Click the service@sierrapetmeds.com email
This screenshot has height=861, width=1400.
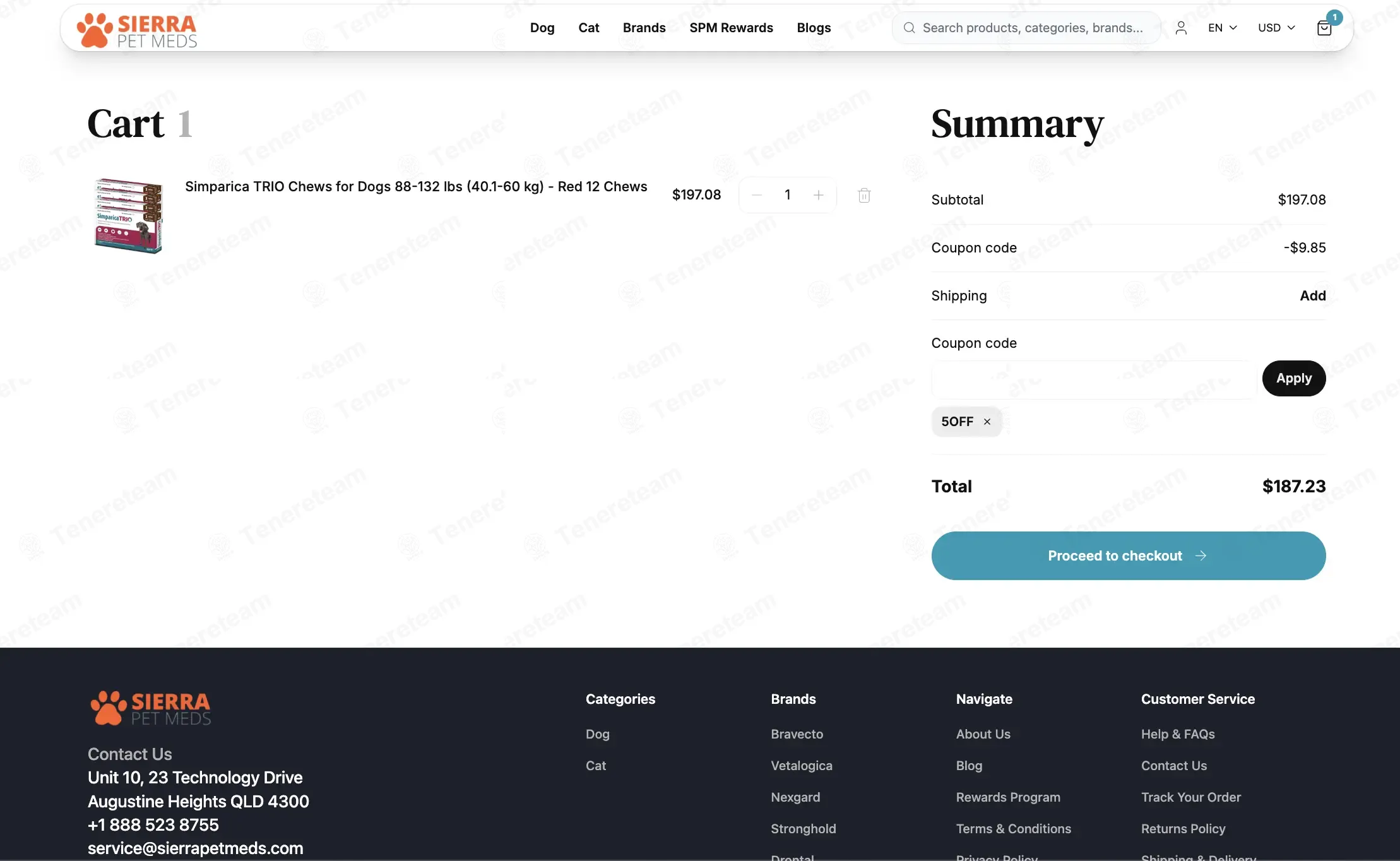(x=196, y=848)
